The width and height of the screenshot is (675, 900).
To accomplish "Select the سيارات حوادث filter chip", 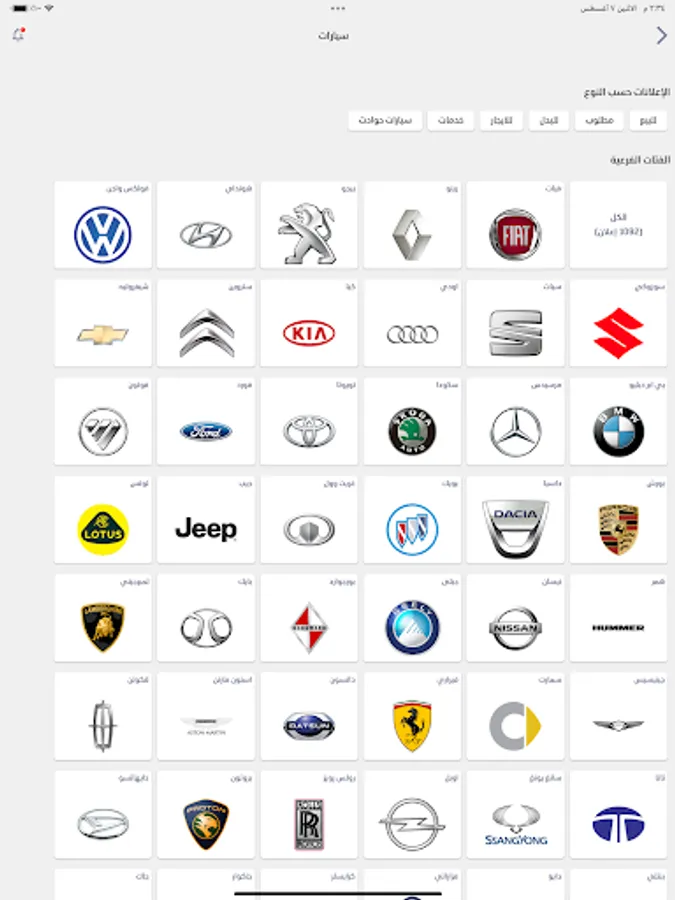I will 385,120.
